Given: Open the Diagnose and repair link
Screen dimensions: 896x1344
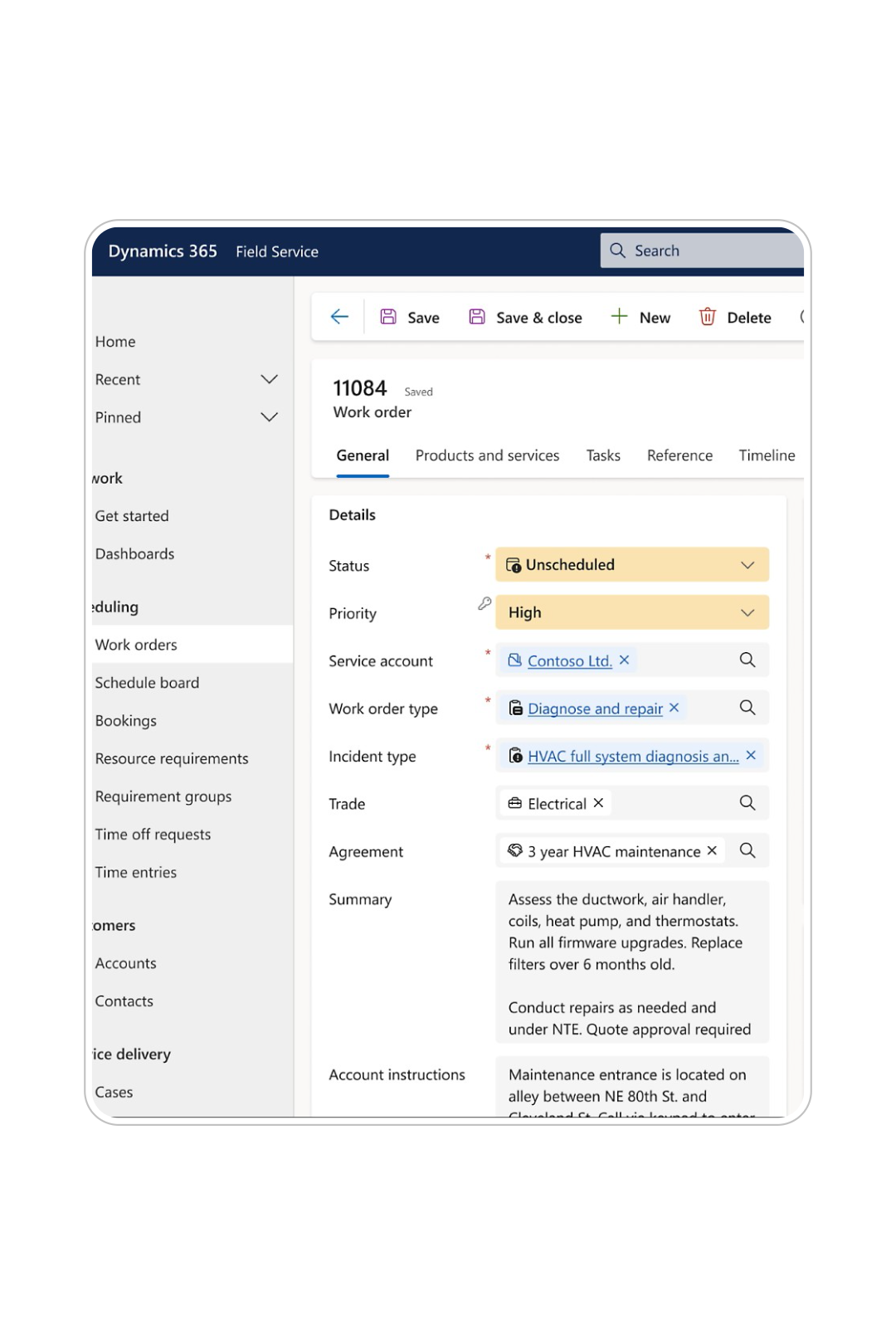Looking at the screenshot, I should click(595, 709).
